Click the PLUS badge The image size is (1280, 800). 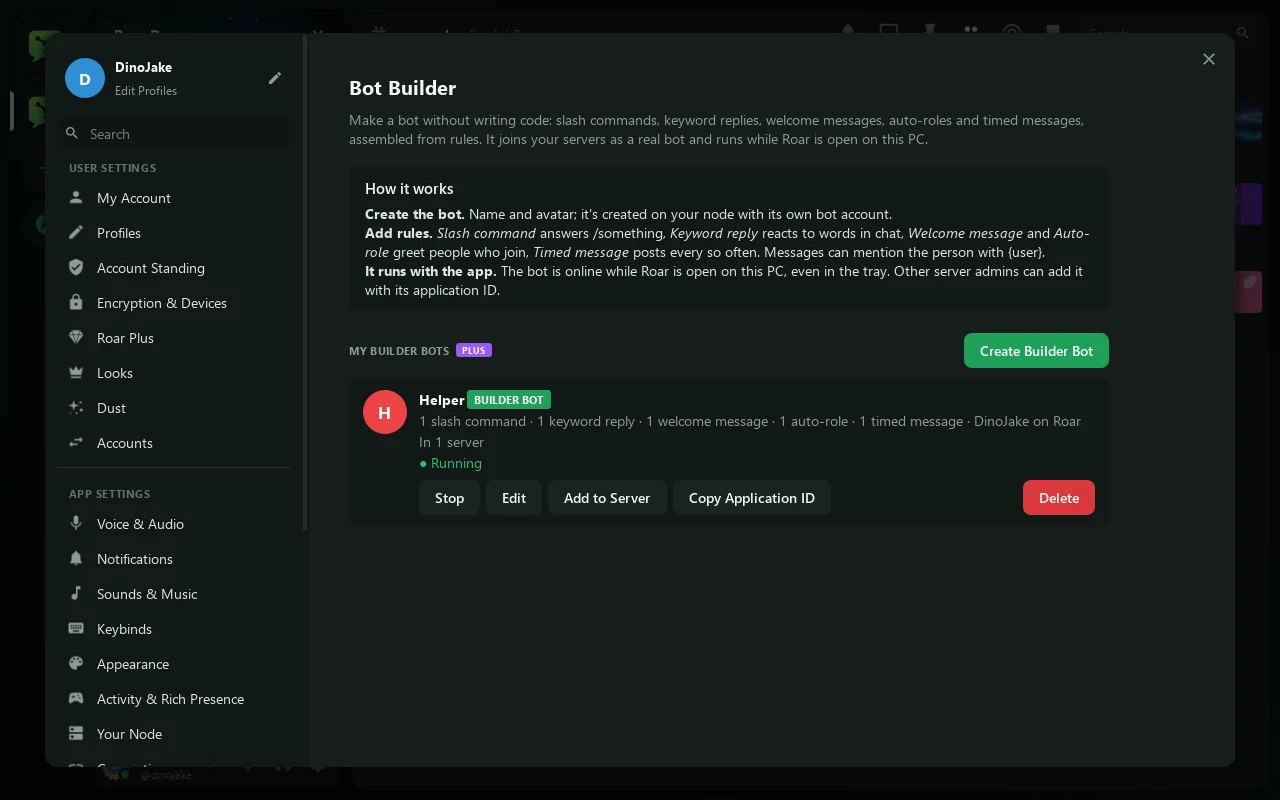tap(474, 350)
